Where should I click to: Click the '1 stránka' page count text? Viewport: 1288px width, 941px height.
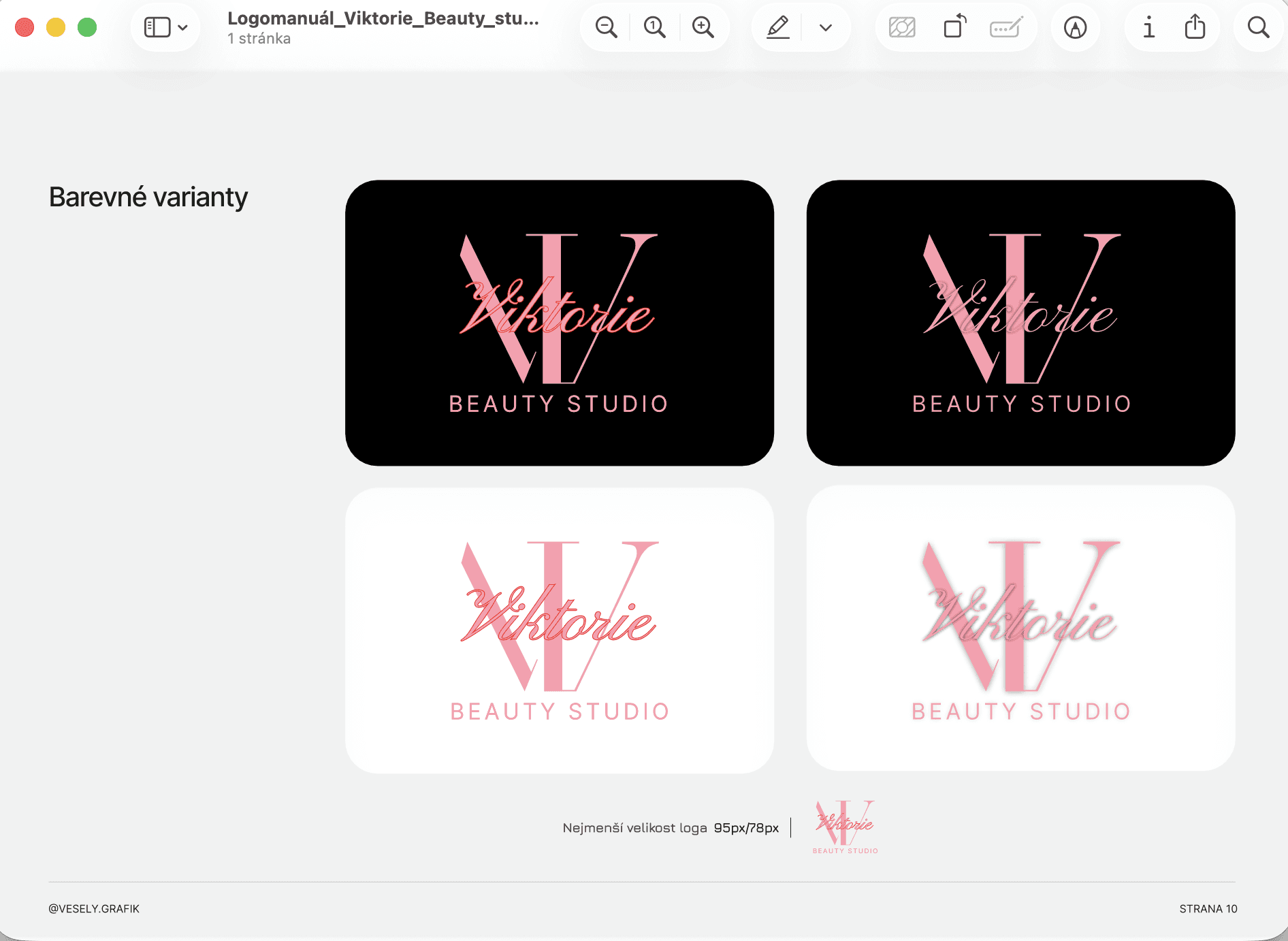259,39
